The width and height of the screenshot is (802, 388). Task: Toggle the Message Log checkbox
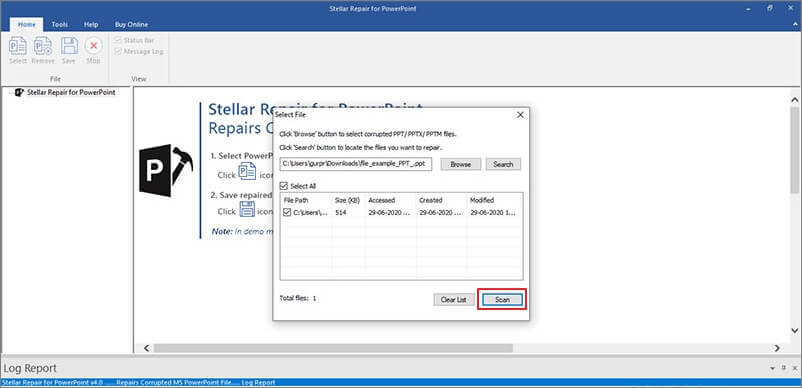tap(118, 52)
